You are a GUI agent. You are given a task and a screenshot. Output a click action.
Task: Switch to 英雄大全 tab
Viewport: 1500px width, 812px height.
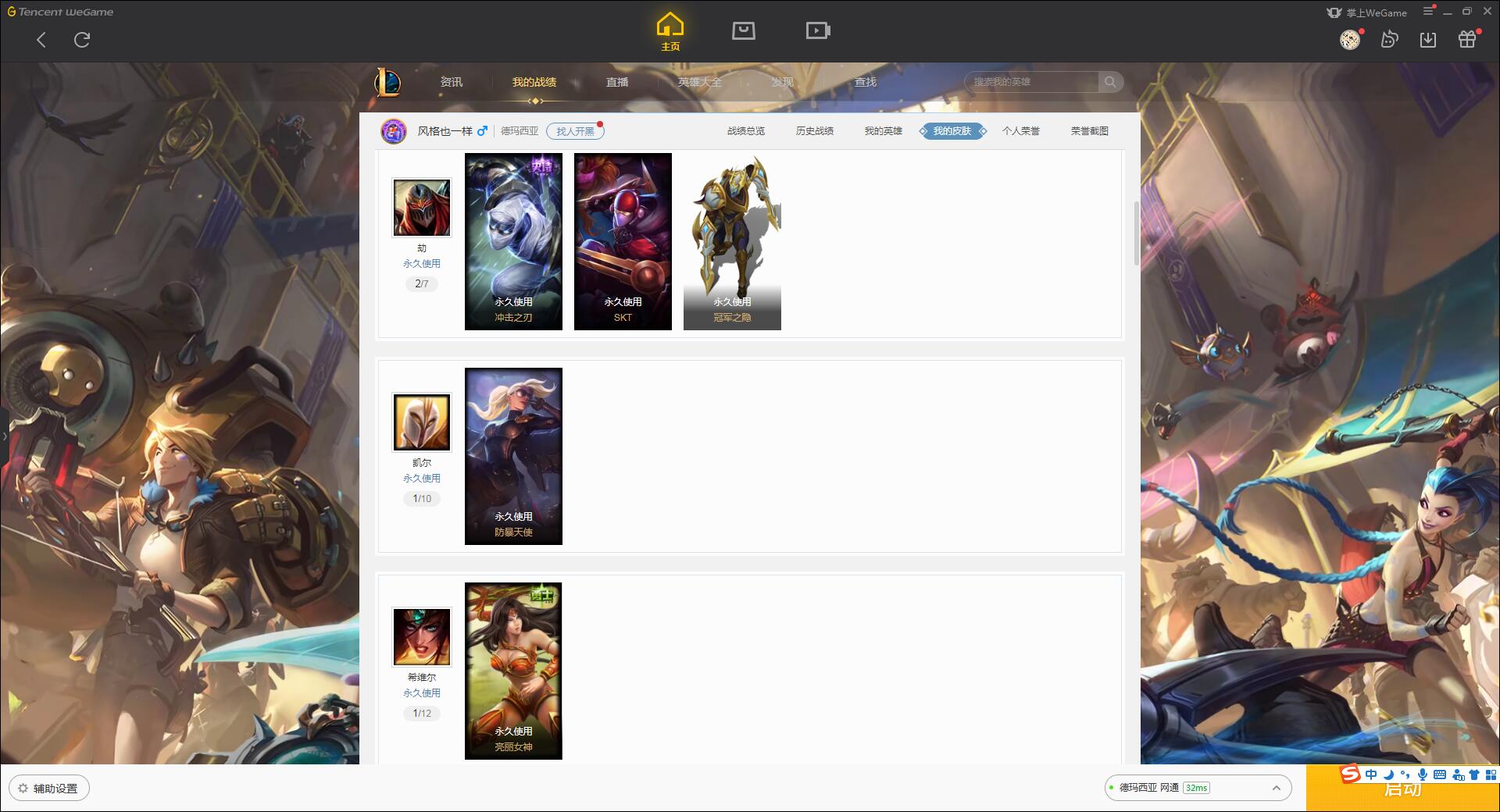coord(700,82)
